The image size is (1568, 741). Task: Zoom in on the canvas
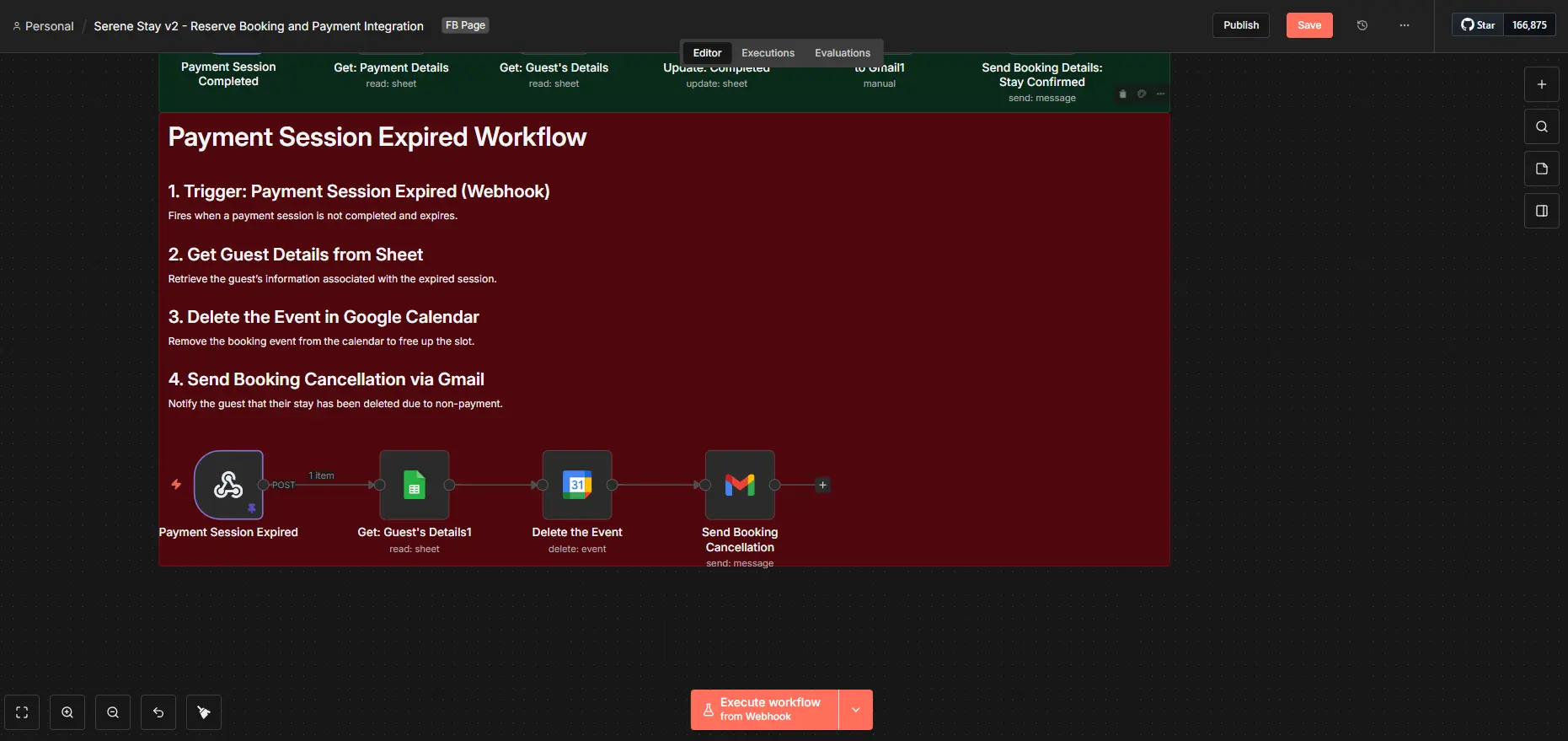coord(67,712)
